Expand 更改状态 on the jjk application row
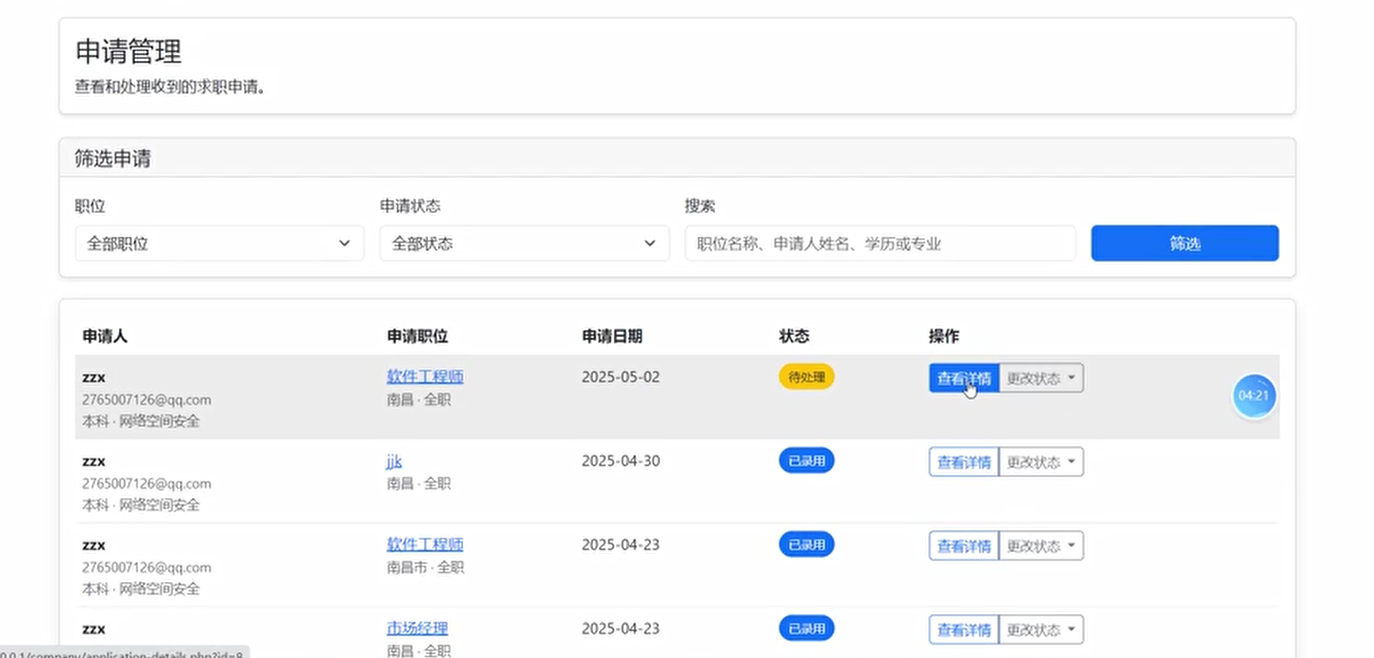This screenshot has width=1374, height=658. coord(1040,461)
